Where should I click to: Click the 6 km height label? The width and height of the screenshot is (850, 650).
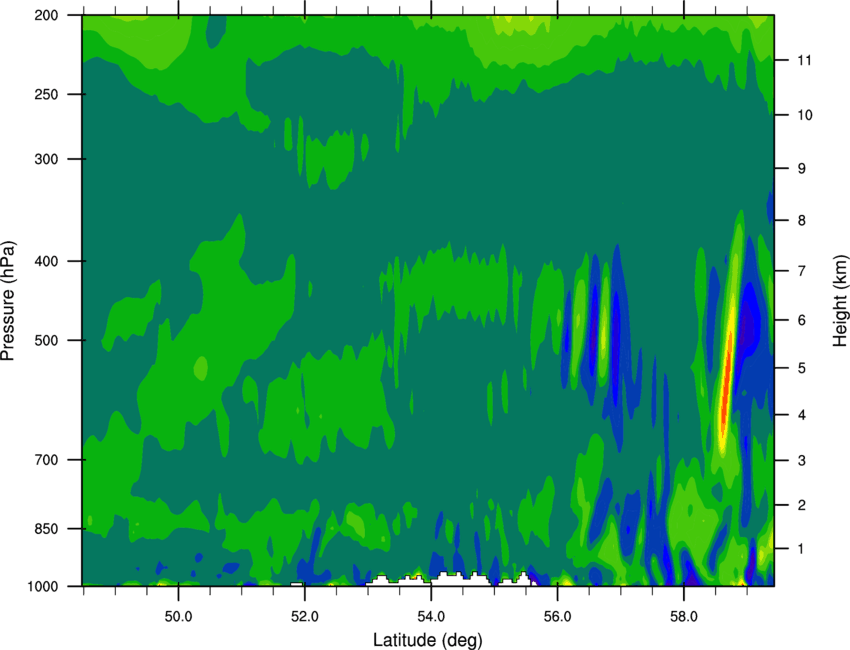click(802, 320)
